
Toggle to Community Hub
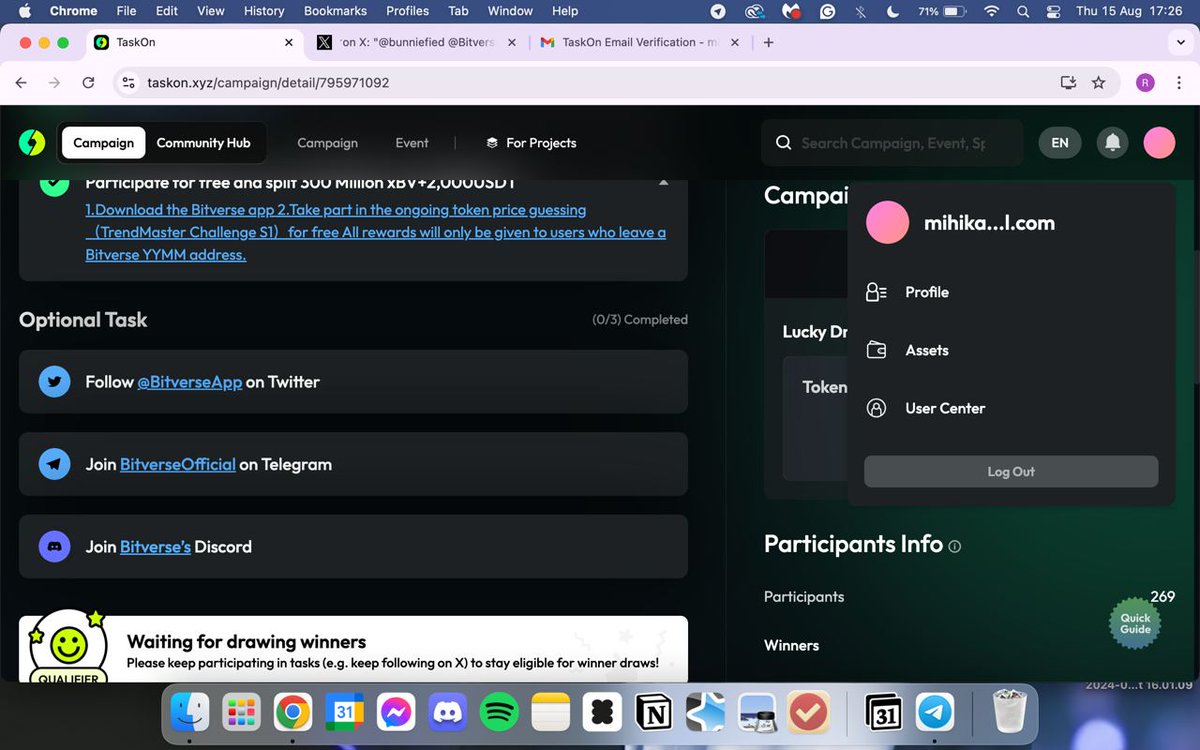tap(203, 143)
